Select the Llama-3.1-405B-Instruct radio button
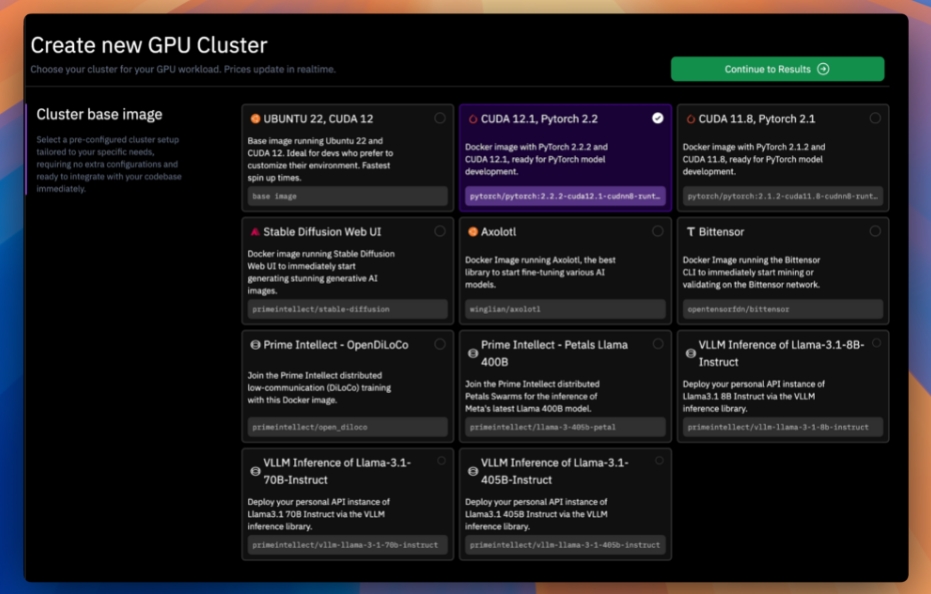Viewport: 931px width, 594px height. (x=659, y=460)
